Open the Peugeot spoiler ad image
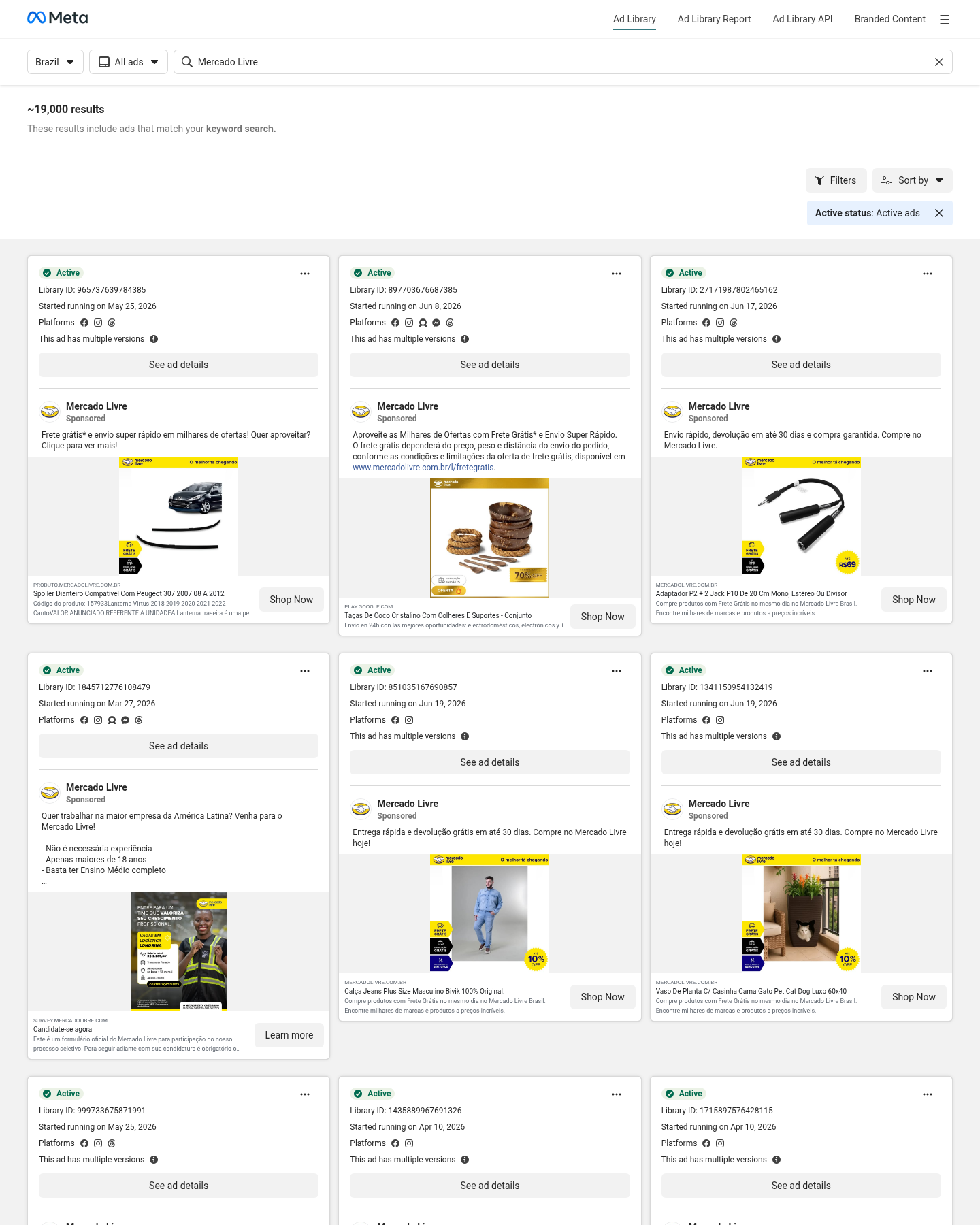The image size is (980, 1225). 178,516
